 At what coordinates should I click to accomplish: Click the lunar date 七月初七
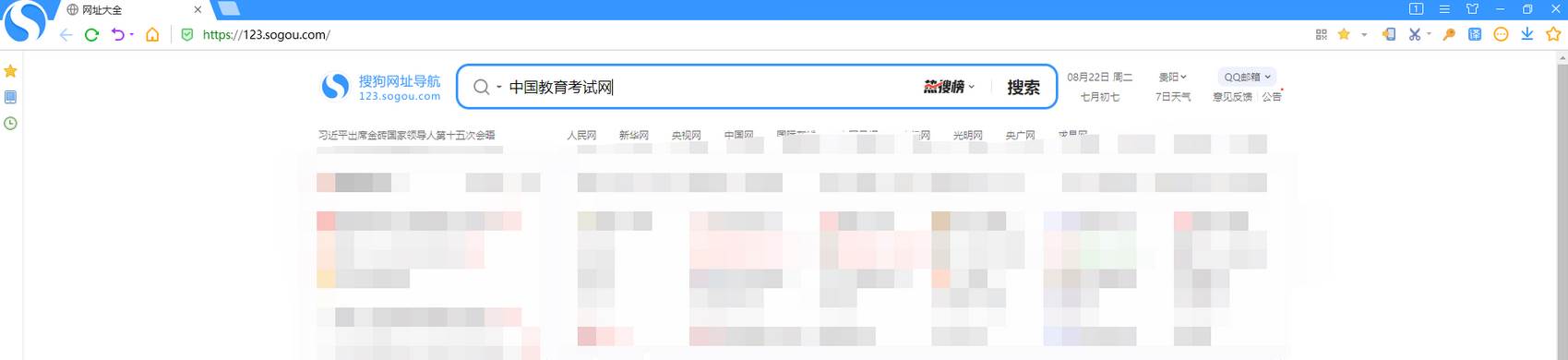1099,97
